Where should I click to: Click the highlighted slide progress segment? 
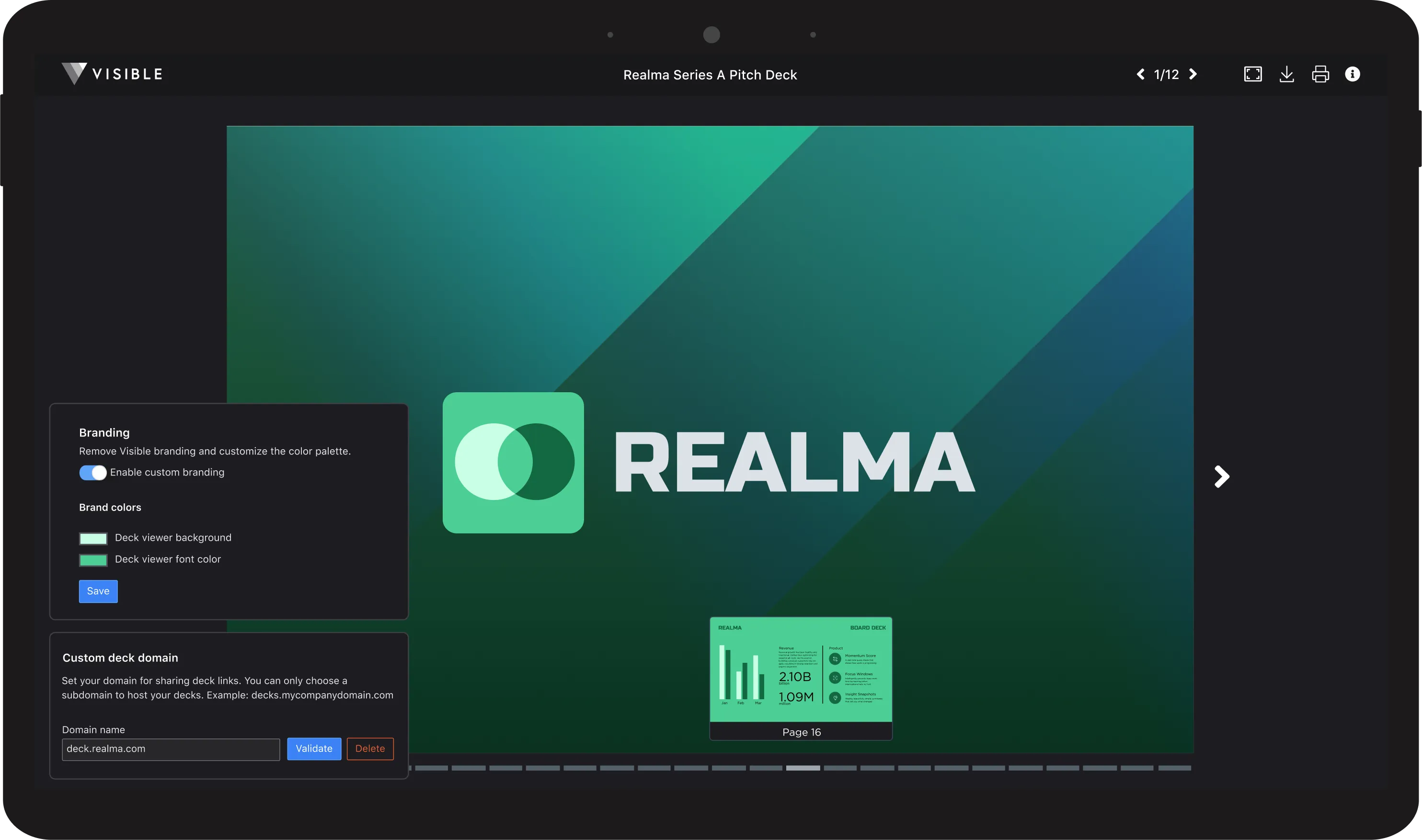tap(803, 768)
